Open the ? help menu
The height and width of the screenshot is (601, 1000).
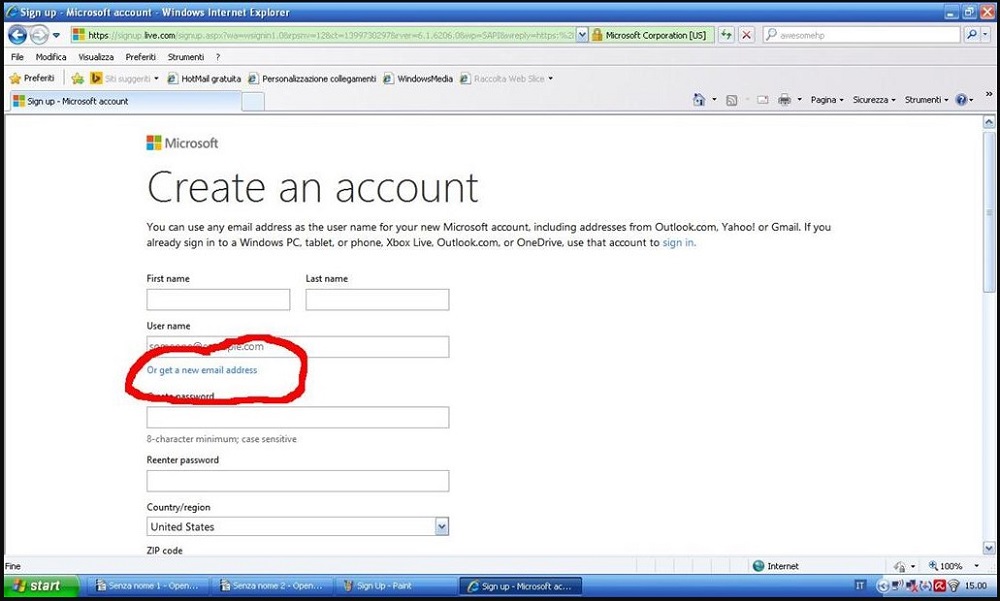[217, 57]
